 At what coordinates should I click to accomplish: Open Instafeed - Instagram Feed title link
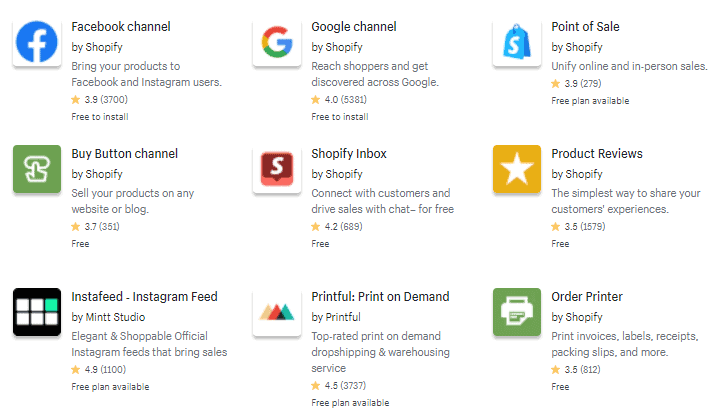144,297
